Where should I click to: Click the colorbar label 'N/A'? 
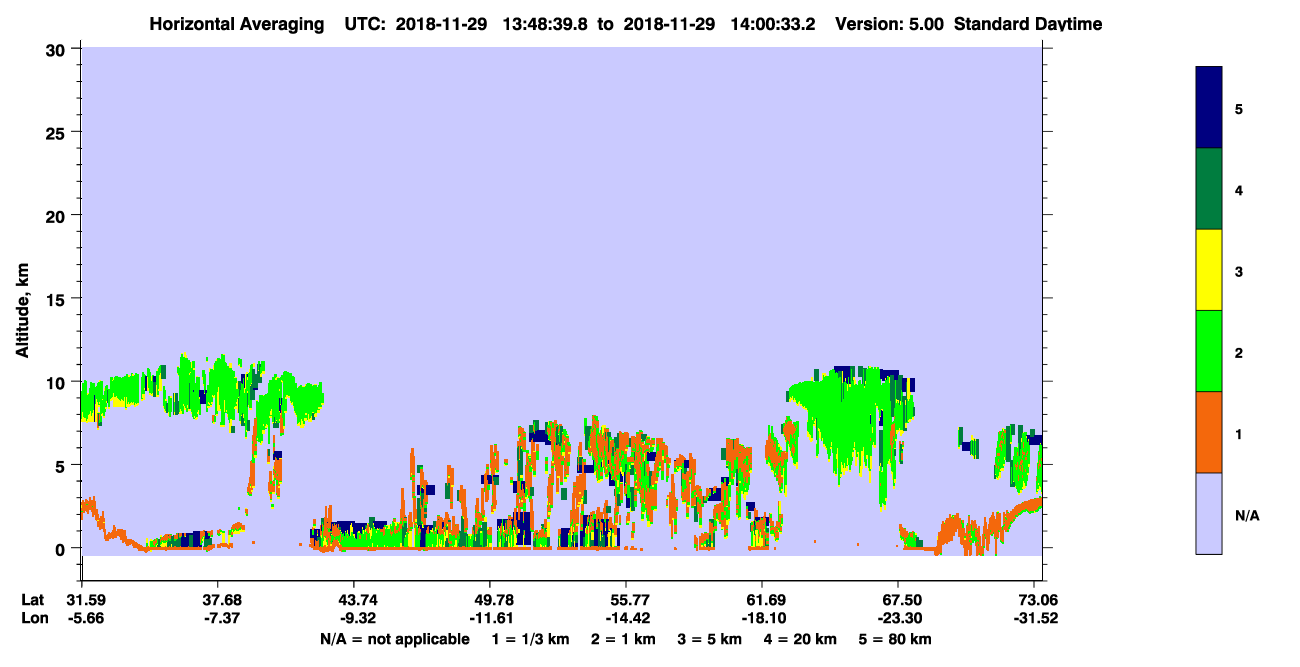pyautogui.click(x=1247, y=514)
